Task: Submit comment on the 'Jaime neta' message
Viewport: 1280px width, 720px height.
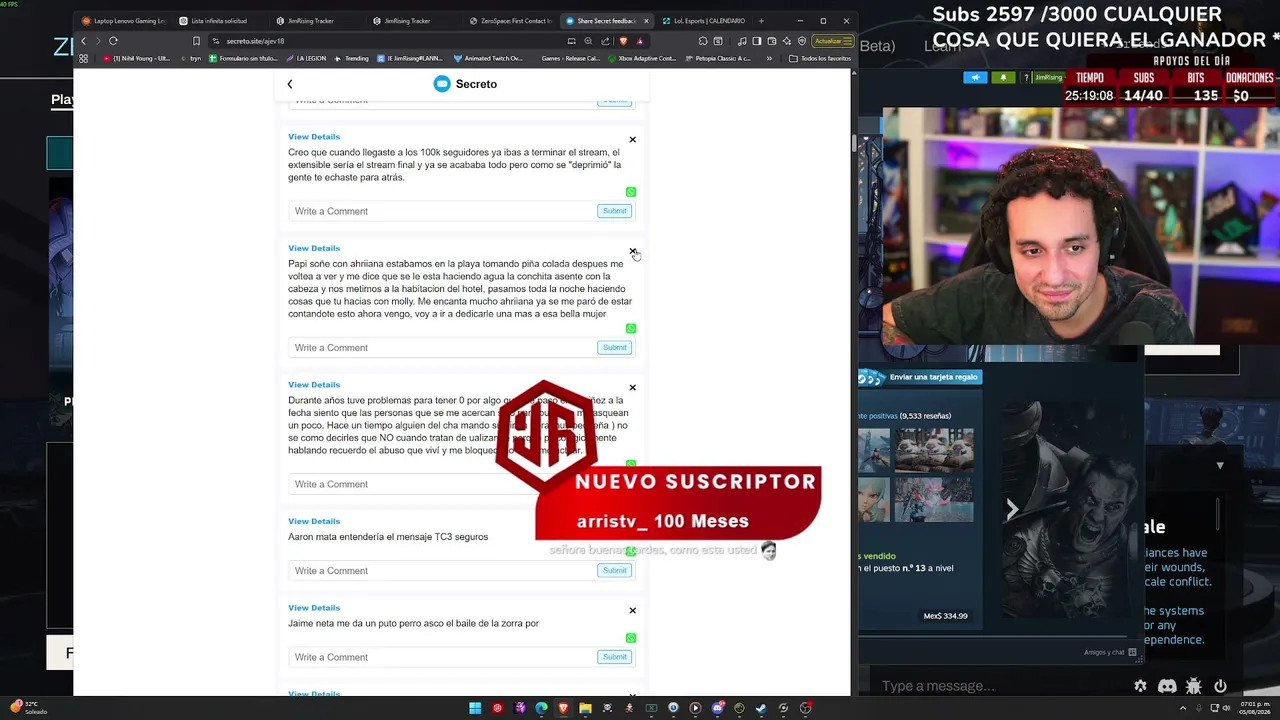Action: point(614,657)
